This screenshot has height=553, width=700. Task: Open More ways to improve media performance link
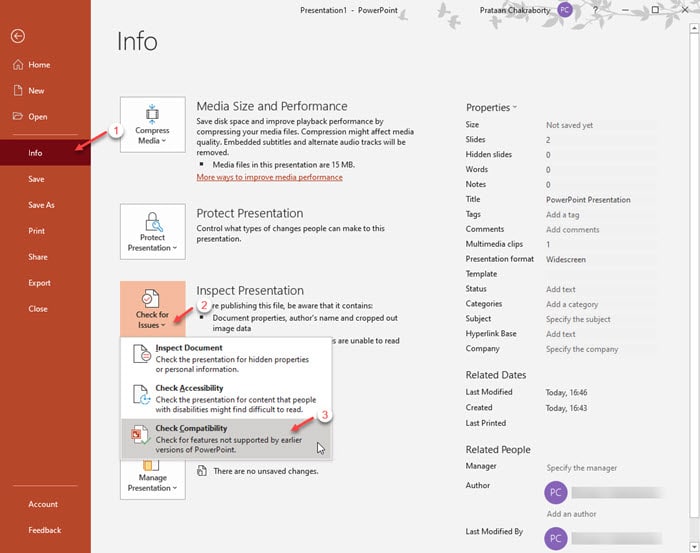pos(270,177)
